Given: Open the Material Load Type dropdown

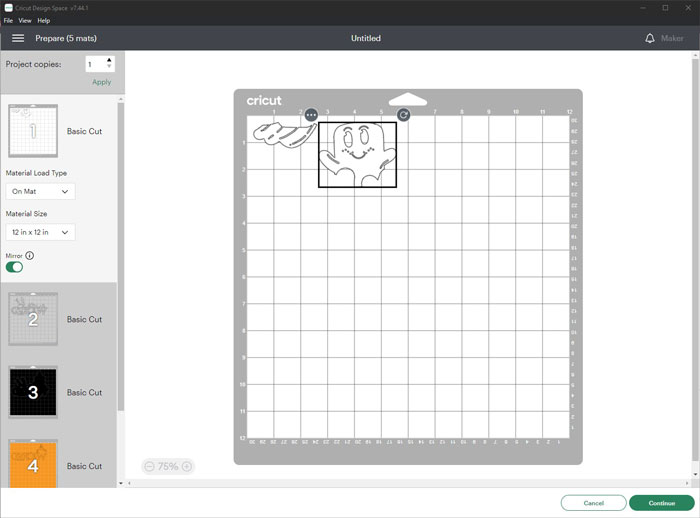Looking at the screenshot, I should coord(40,192).
